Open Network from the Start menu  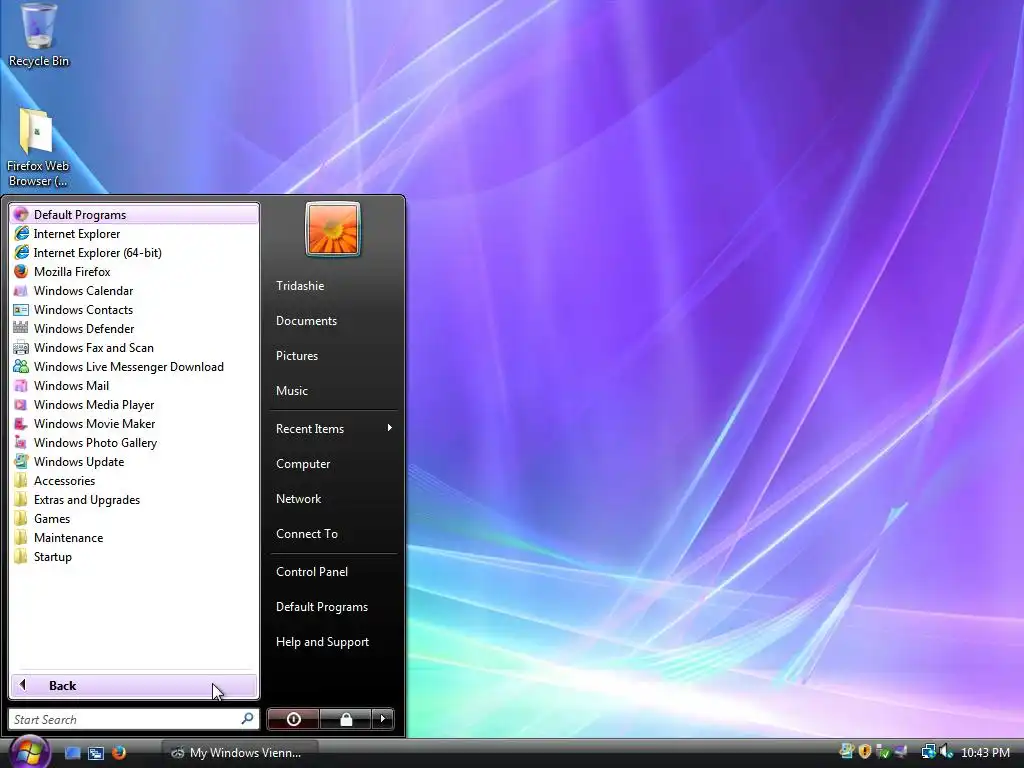click(x=333, y=498)
